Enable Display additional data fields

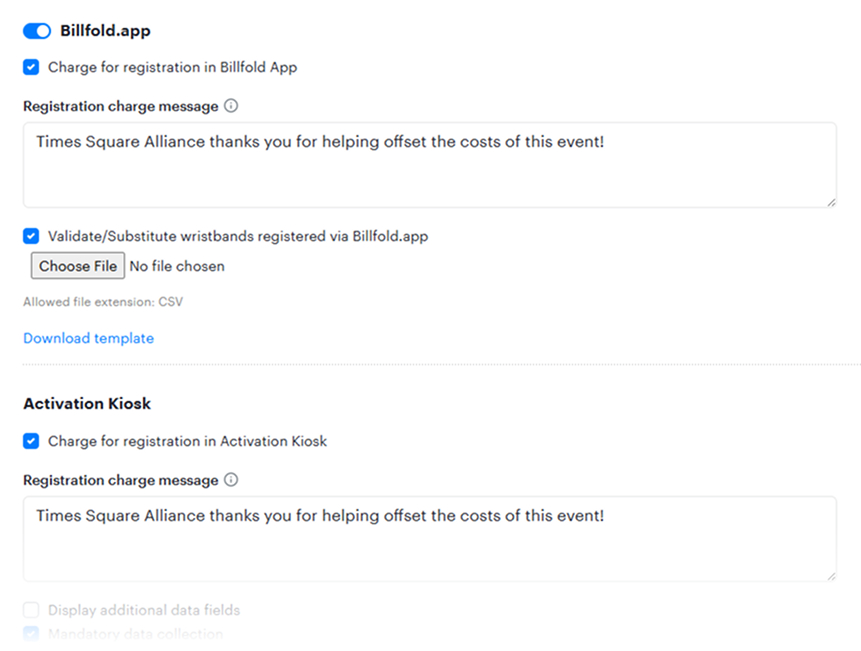[x=30, y=609]
